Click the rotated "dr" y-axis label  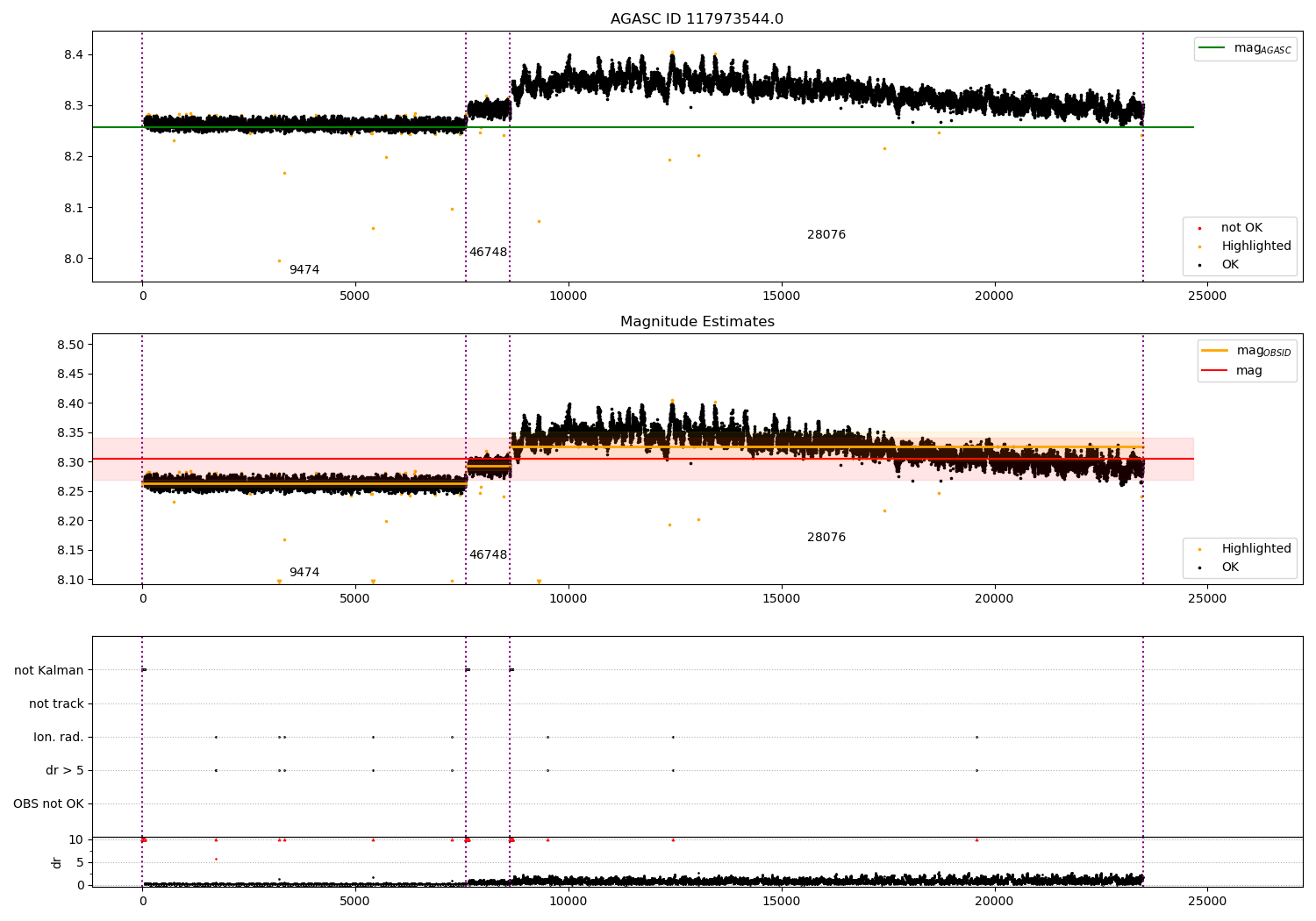pos(57,862)
